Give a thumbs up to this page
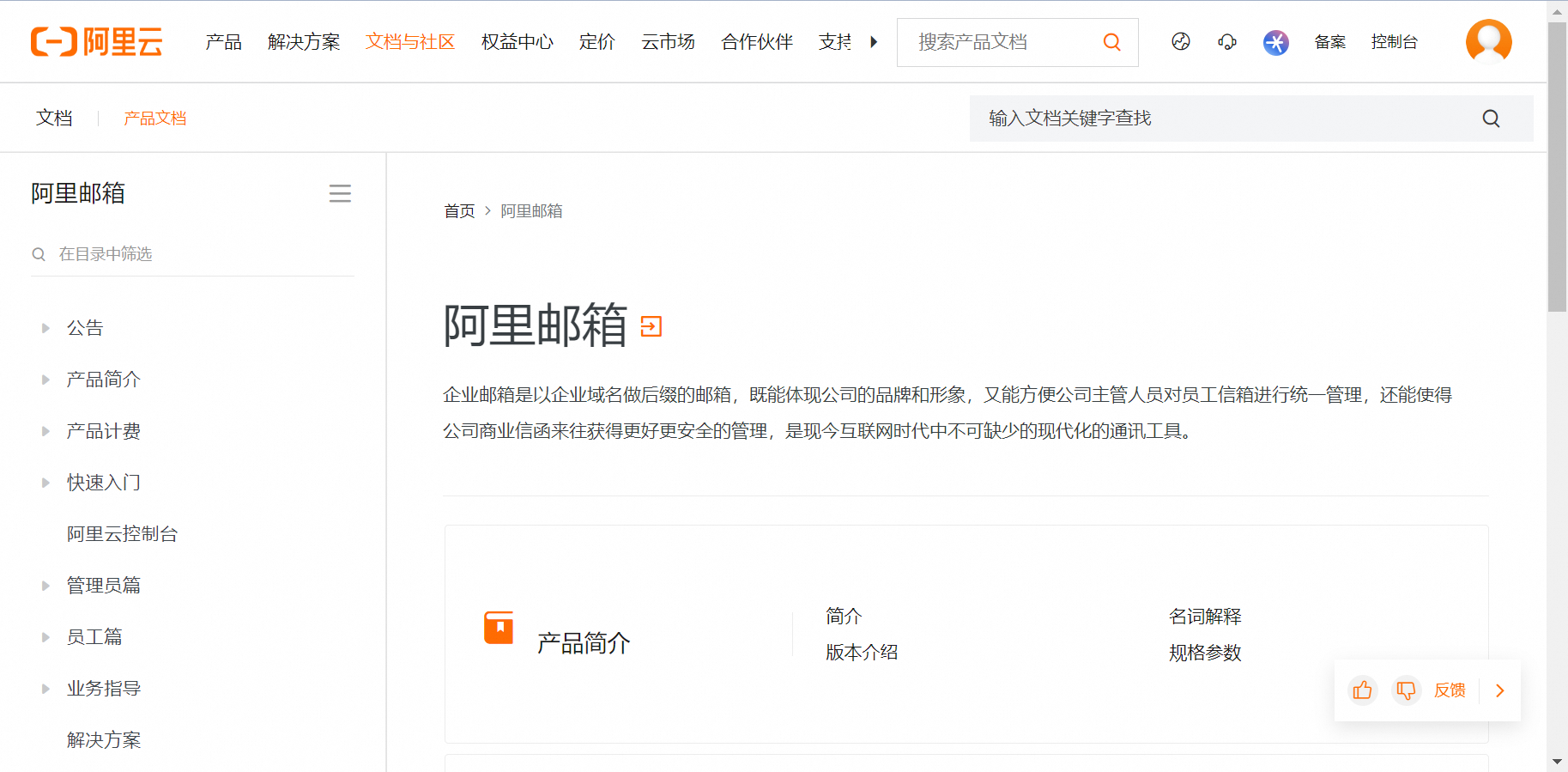The height and width of the screenshot is (772, 1568). point(1363,690)
